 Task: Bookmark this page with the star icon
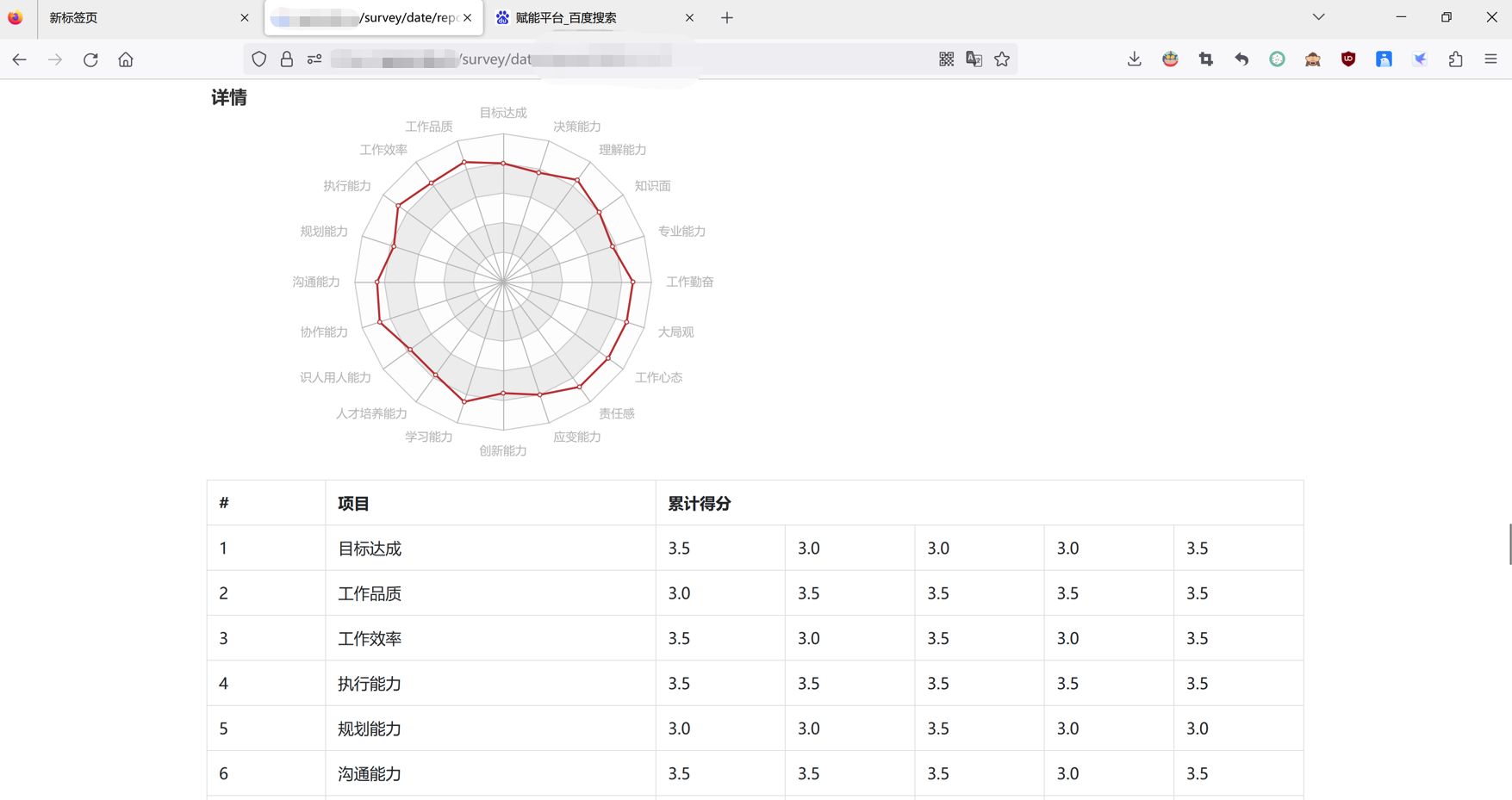[x=1002, y=59]
